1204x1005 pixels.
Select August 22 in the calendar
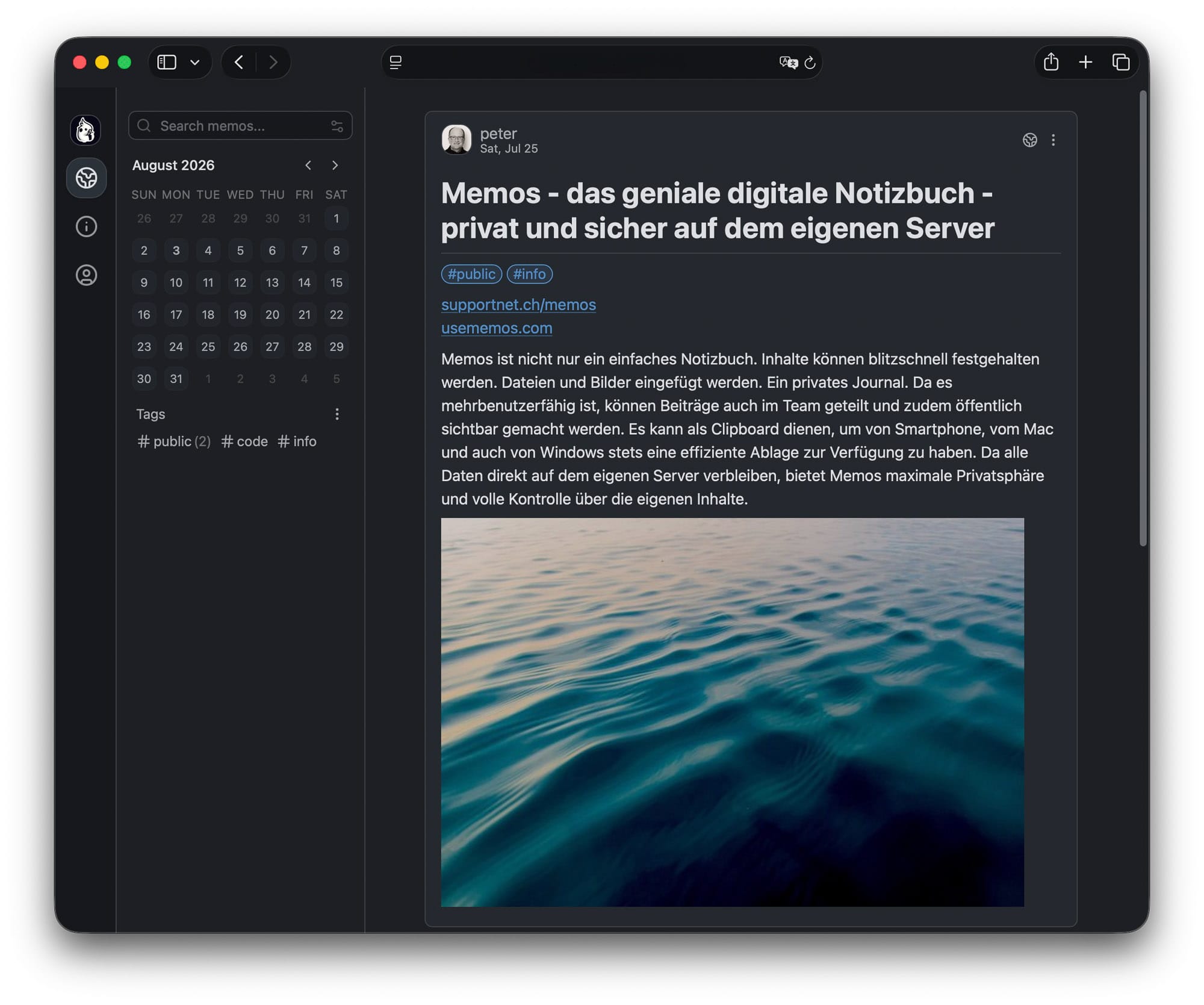pos(337,314)
